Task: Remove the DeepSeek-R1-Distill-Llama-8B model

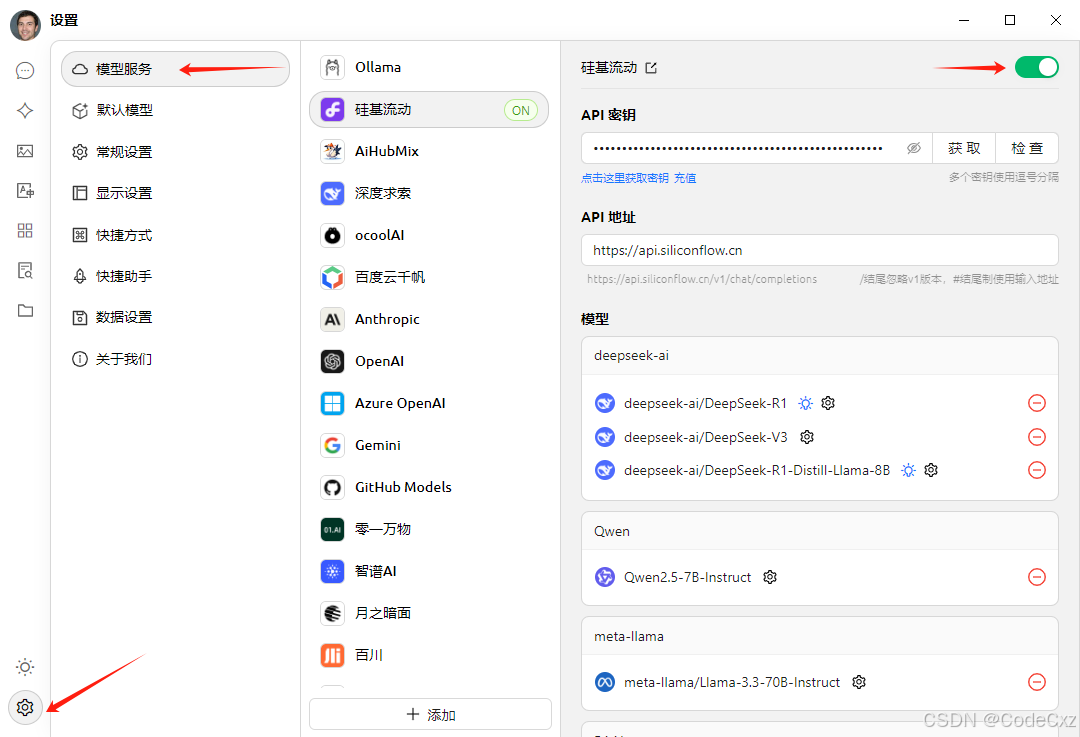Action: click(1037, 470)
